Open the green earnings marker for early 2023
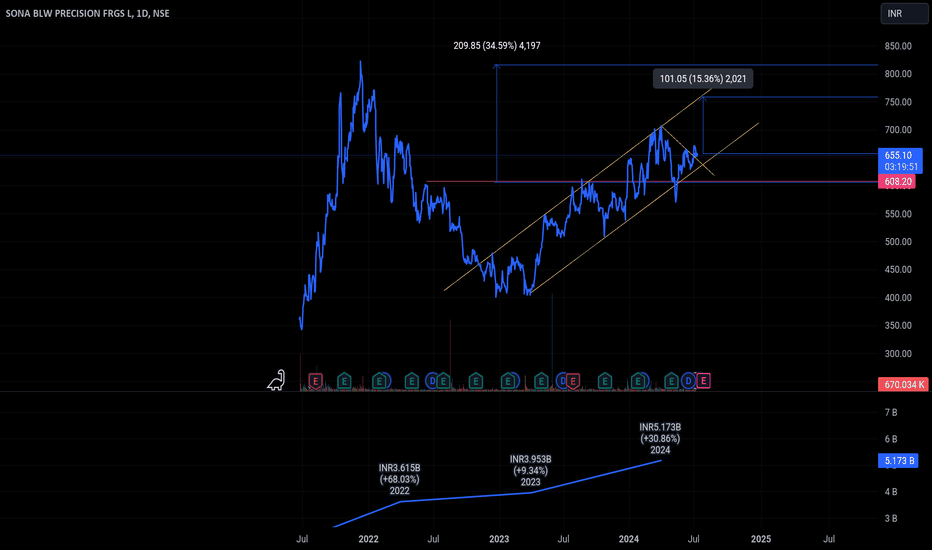This screenshot has height=550, width=932. 508,381
